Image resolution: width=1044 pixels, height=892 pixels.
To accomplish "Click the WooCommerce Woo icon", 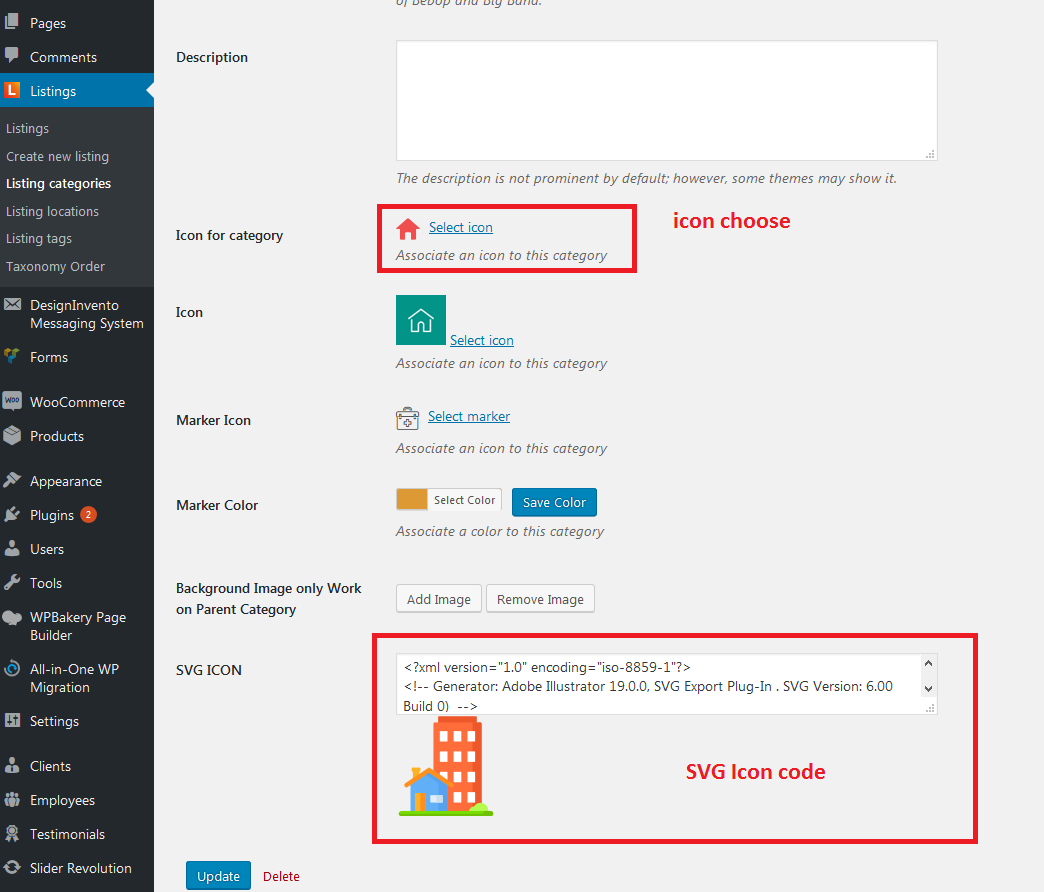I will (x=12, y=401).
